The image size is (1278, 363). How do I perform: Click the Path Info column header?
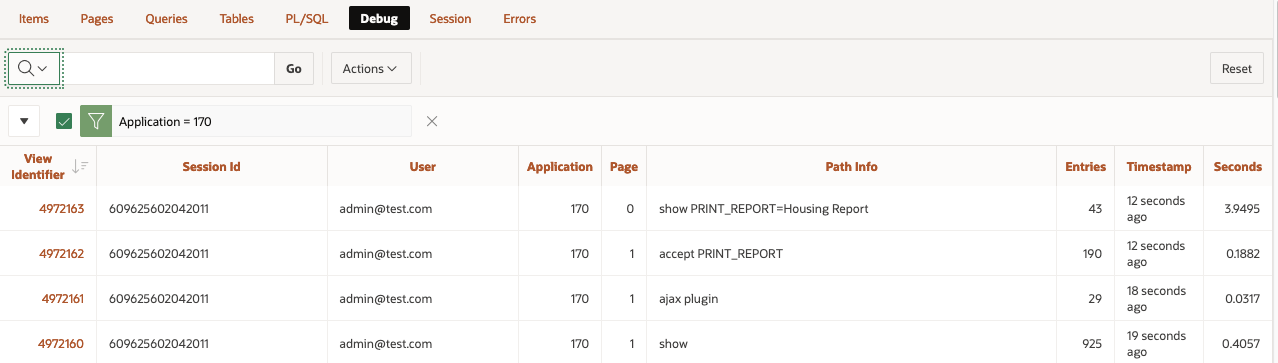pyautogui.click(x=851, y=166)
